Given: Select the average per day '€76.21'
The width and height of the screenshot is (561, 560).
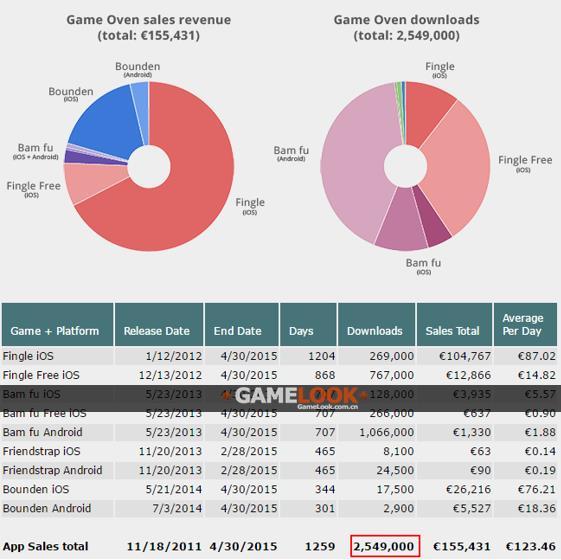Looking at the screenshot, I should pos(537,489).
